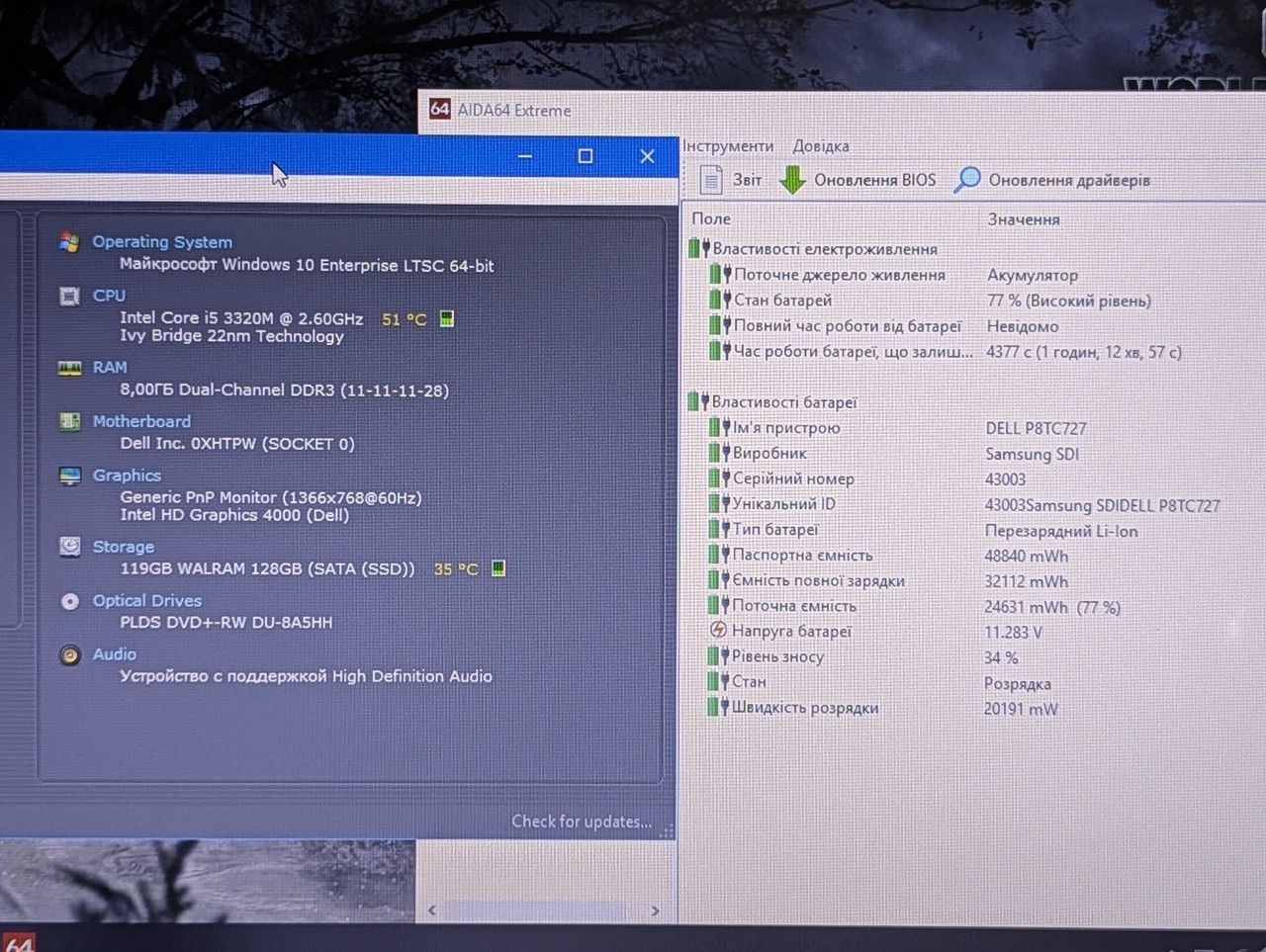The width and height of the screenshot is (1266, 952).
Task: Click the Check for updates link
Action: (x=582, y=821)
